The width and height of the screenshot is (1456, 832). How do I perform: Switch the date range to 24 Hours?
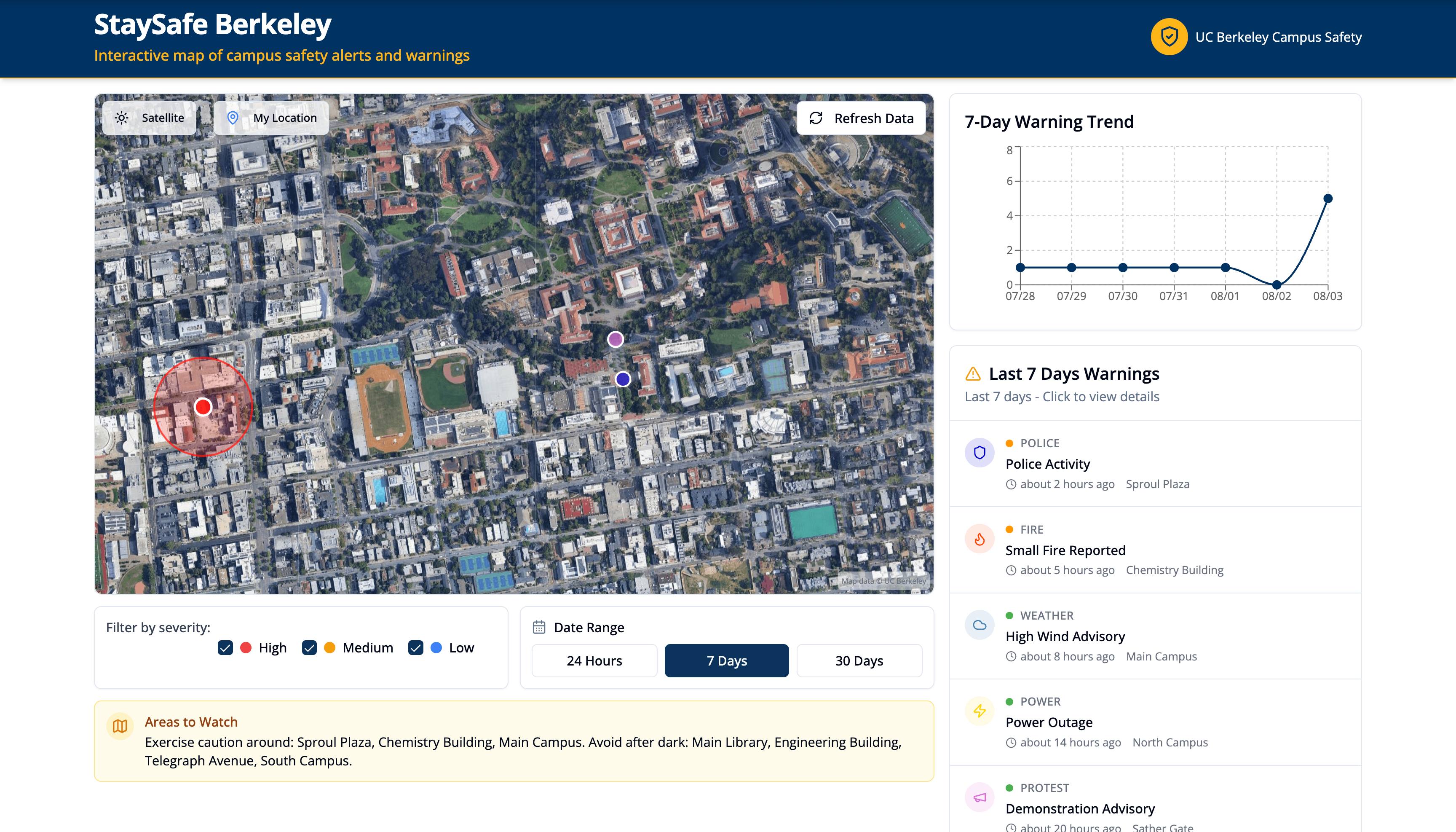pyautogui.click(x=594, y=660)
